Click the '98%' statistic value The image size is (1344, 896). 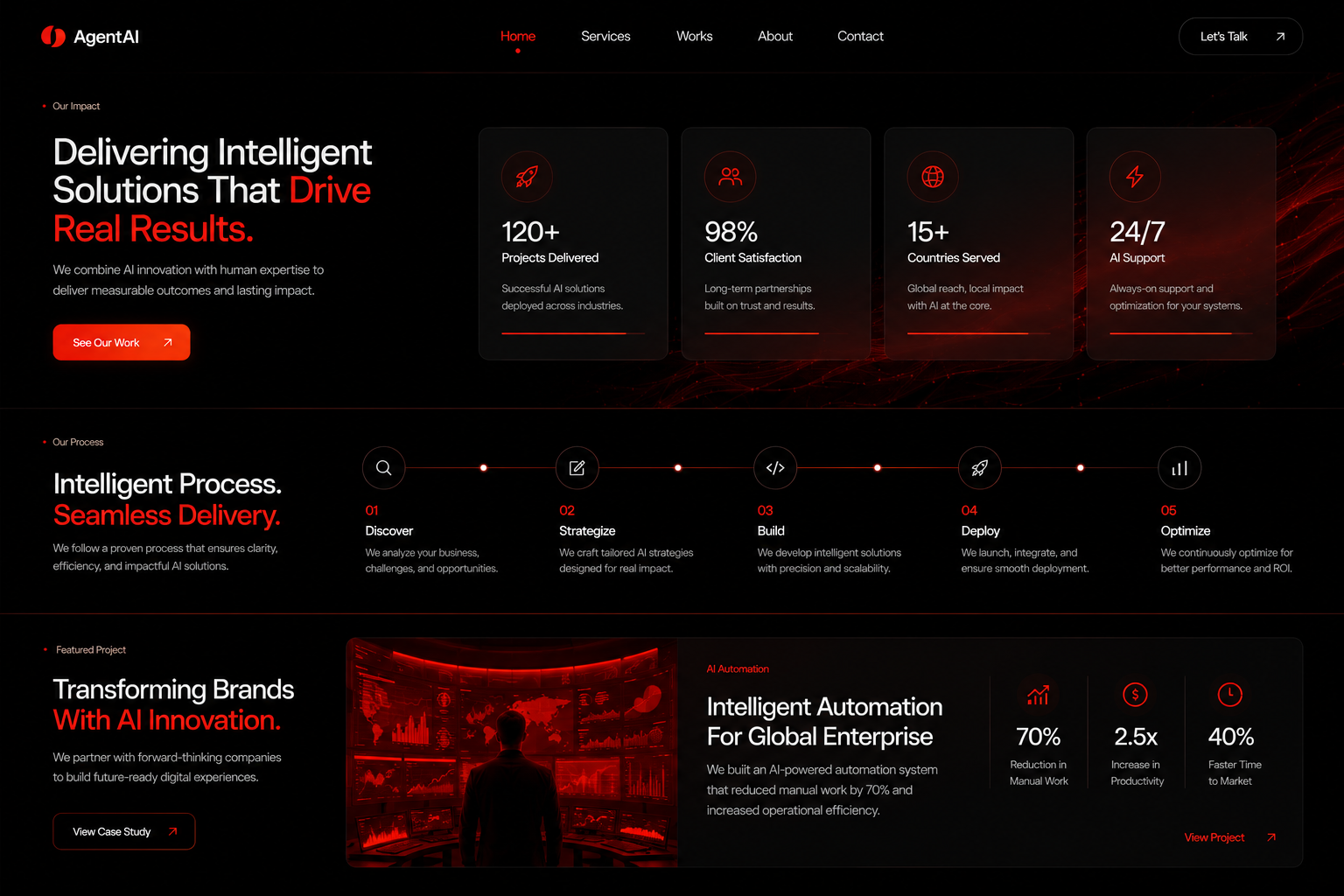click(731, 232)
